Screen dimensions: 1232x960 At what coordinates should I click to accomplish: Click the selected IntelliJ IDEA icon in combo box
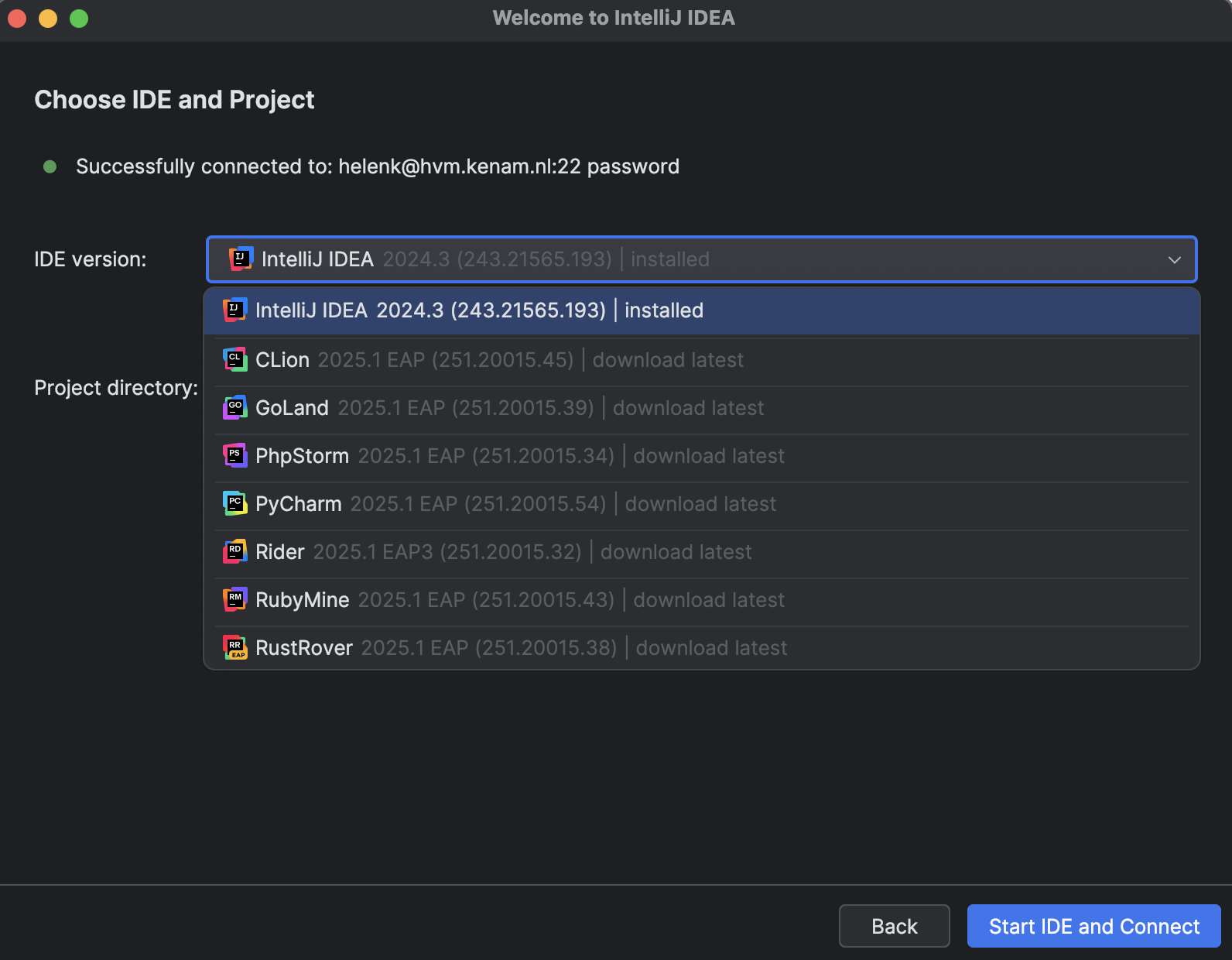(241, 259)
